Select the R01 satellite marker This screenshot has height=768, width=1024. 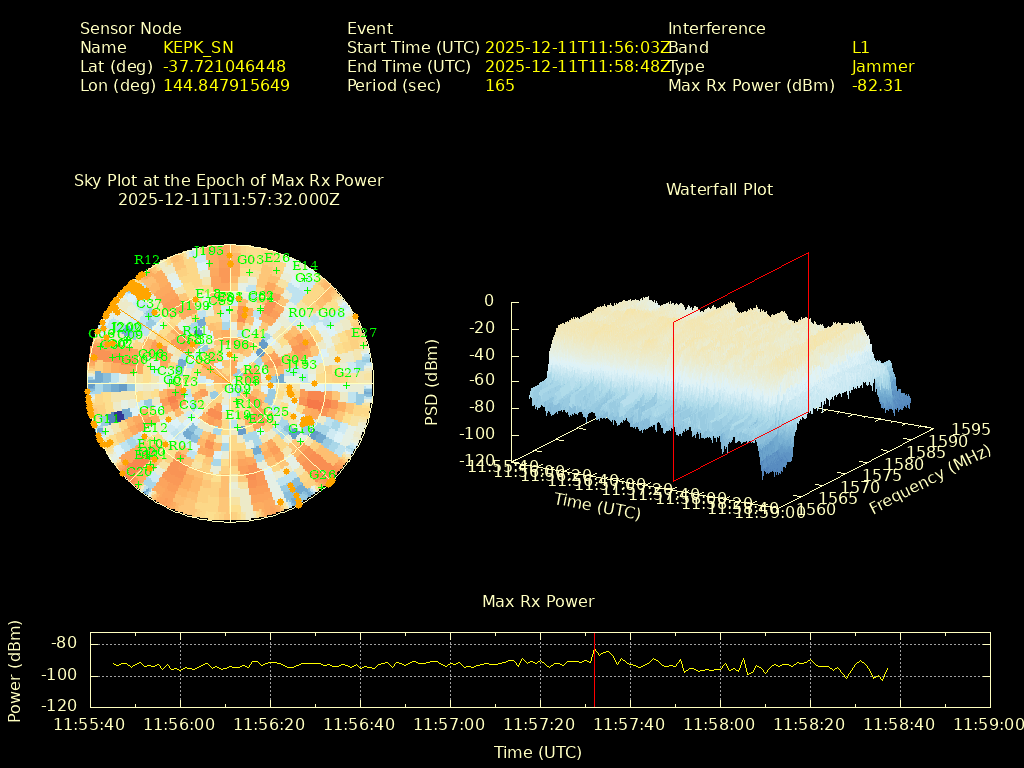click(181, 458)
